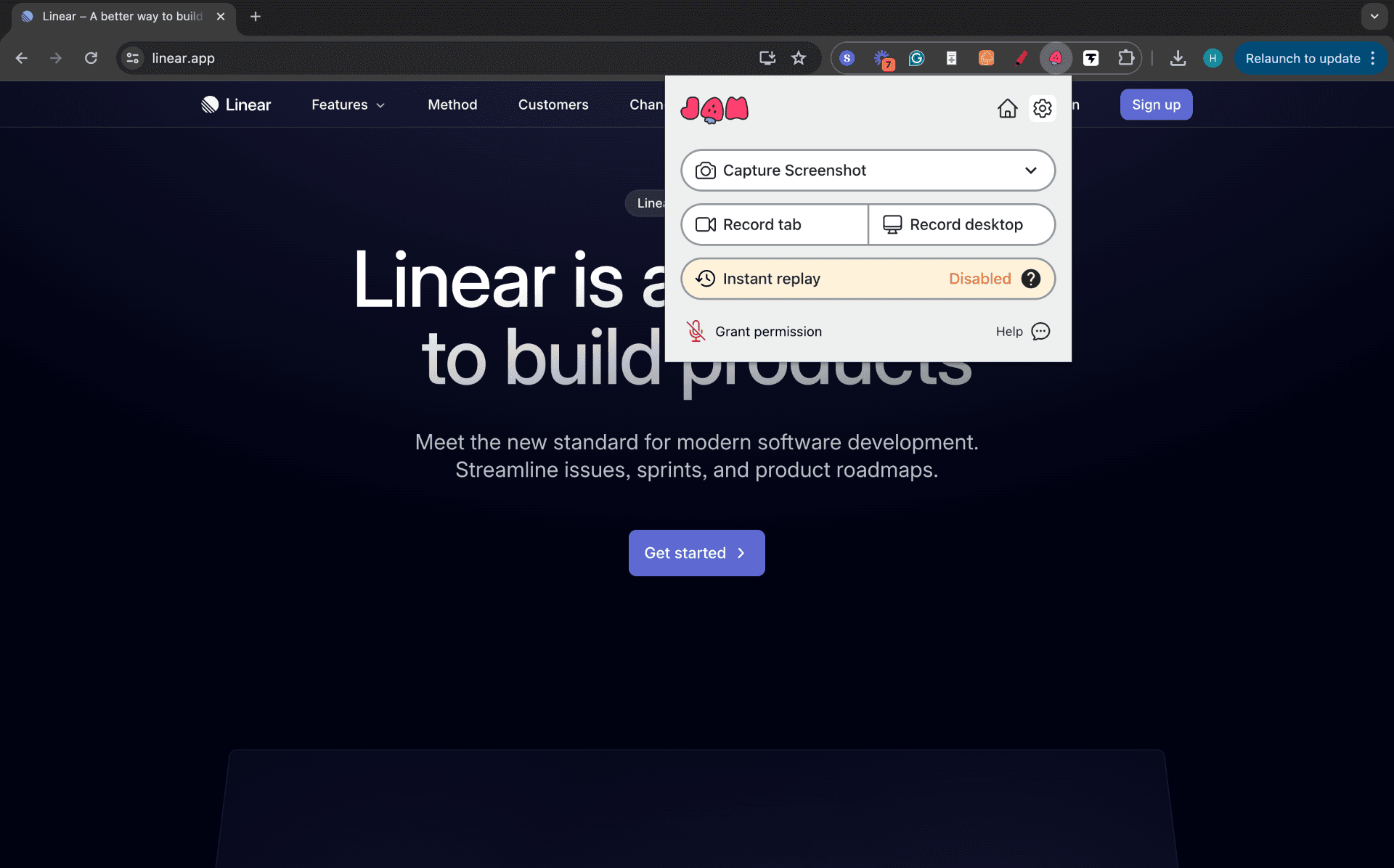Open the Chrome Extensions puzzle icon
The image size is (1394, 868).
point(1126,58)
